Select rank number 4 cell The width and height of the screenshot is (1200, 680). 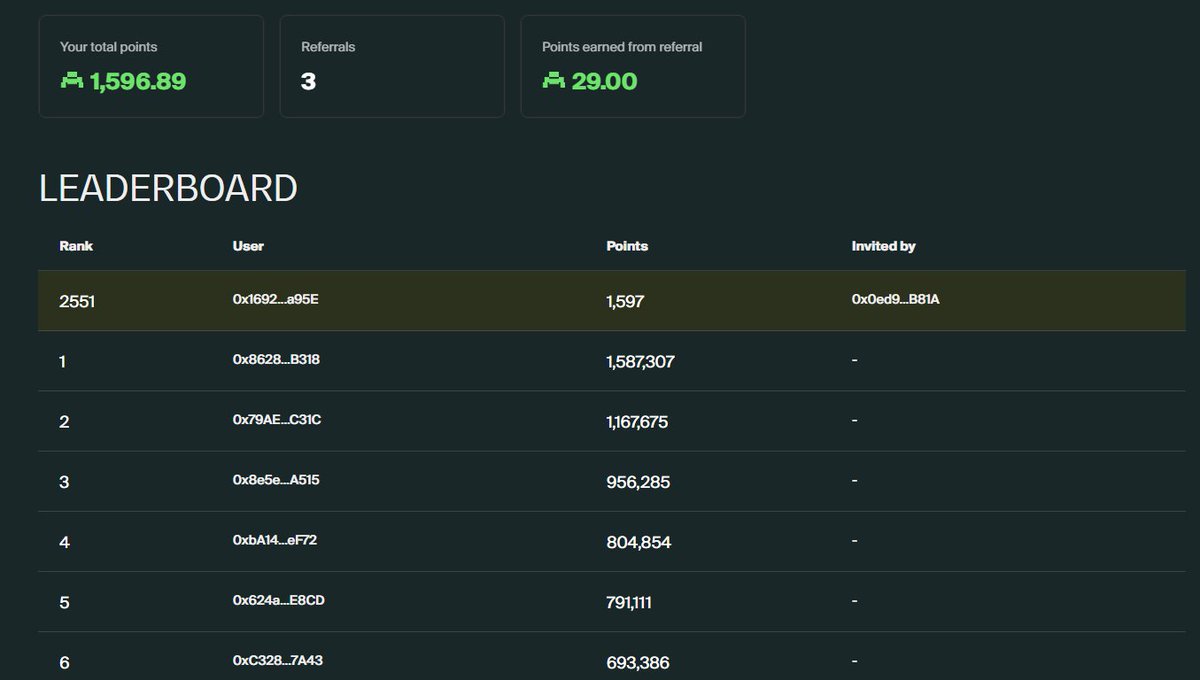(64, 542)
